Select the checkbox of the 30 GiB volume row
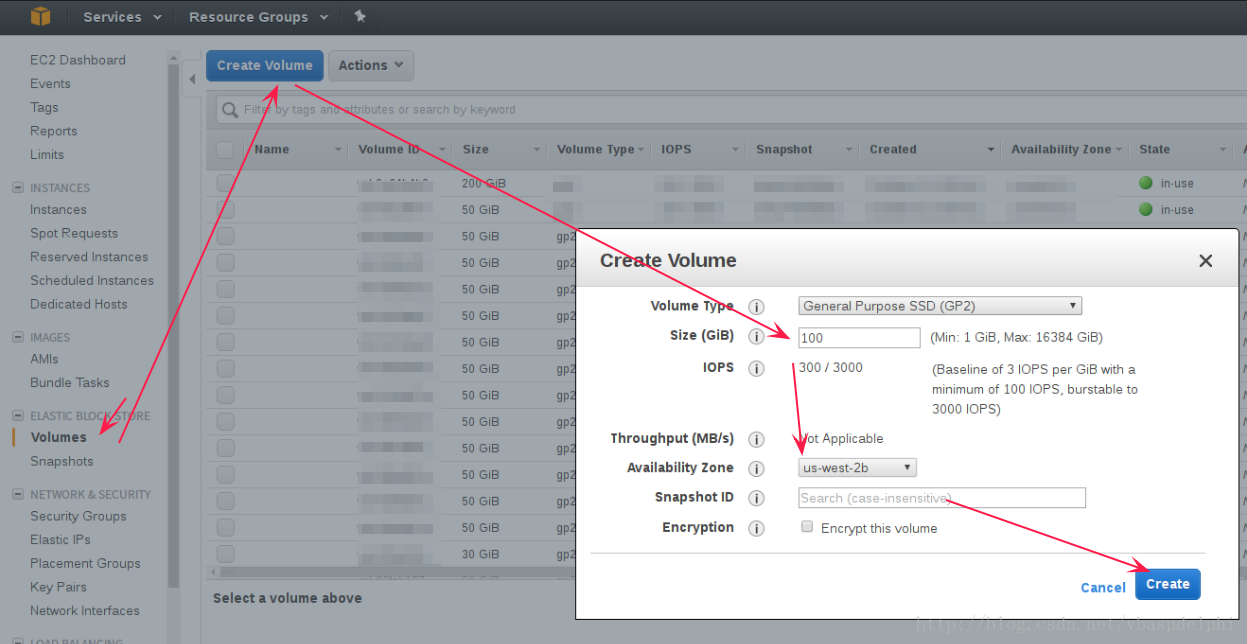This screenshot has width=1247, height=644. [225, 553]
